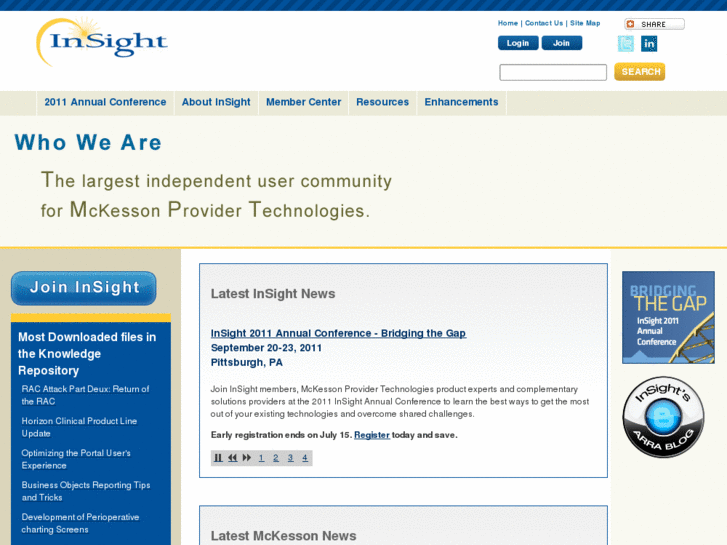The image size is (727, 545).
Task: Jump to news slide 1
Action: pos(261,458)
